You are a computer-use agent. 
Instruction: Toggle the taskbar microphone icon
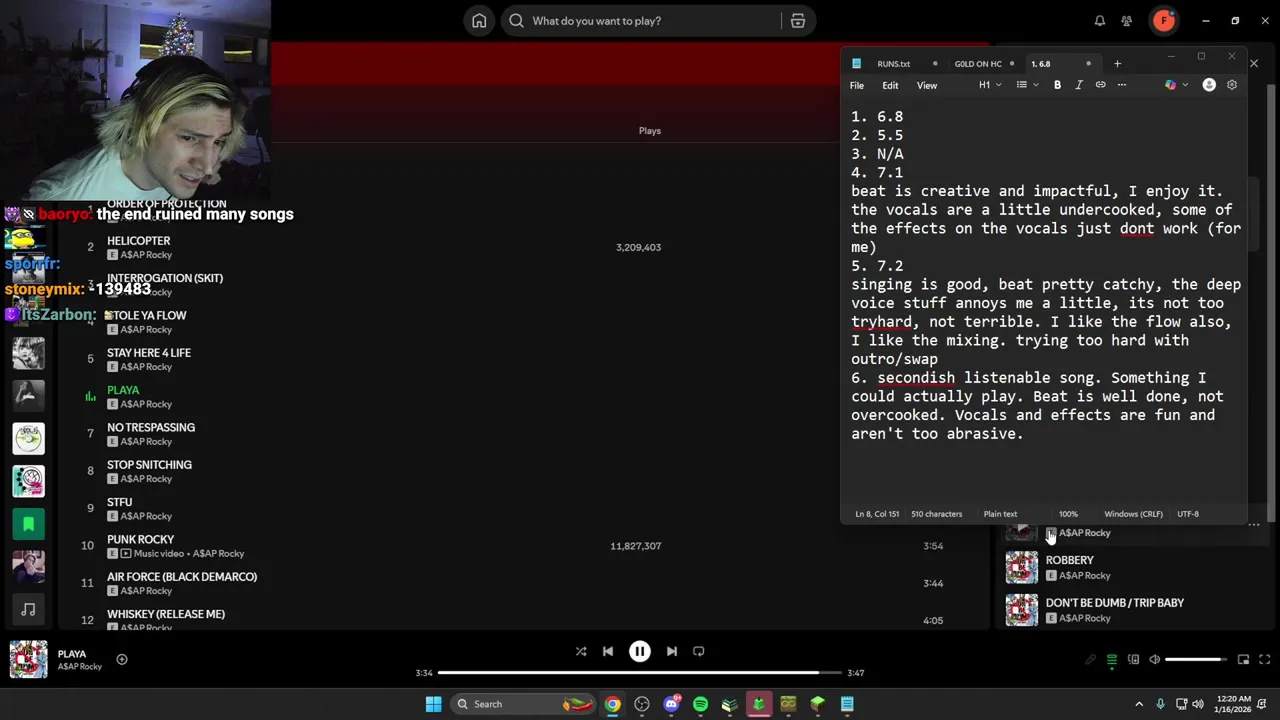pos(1160,704)
